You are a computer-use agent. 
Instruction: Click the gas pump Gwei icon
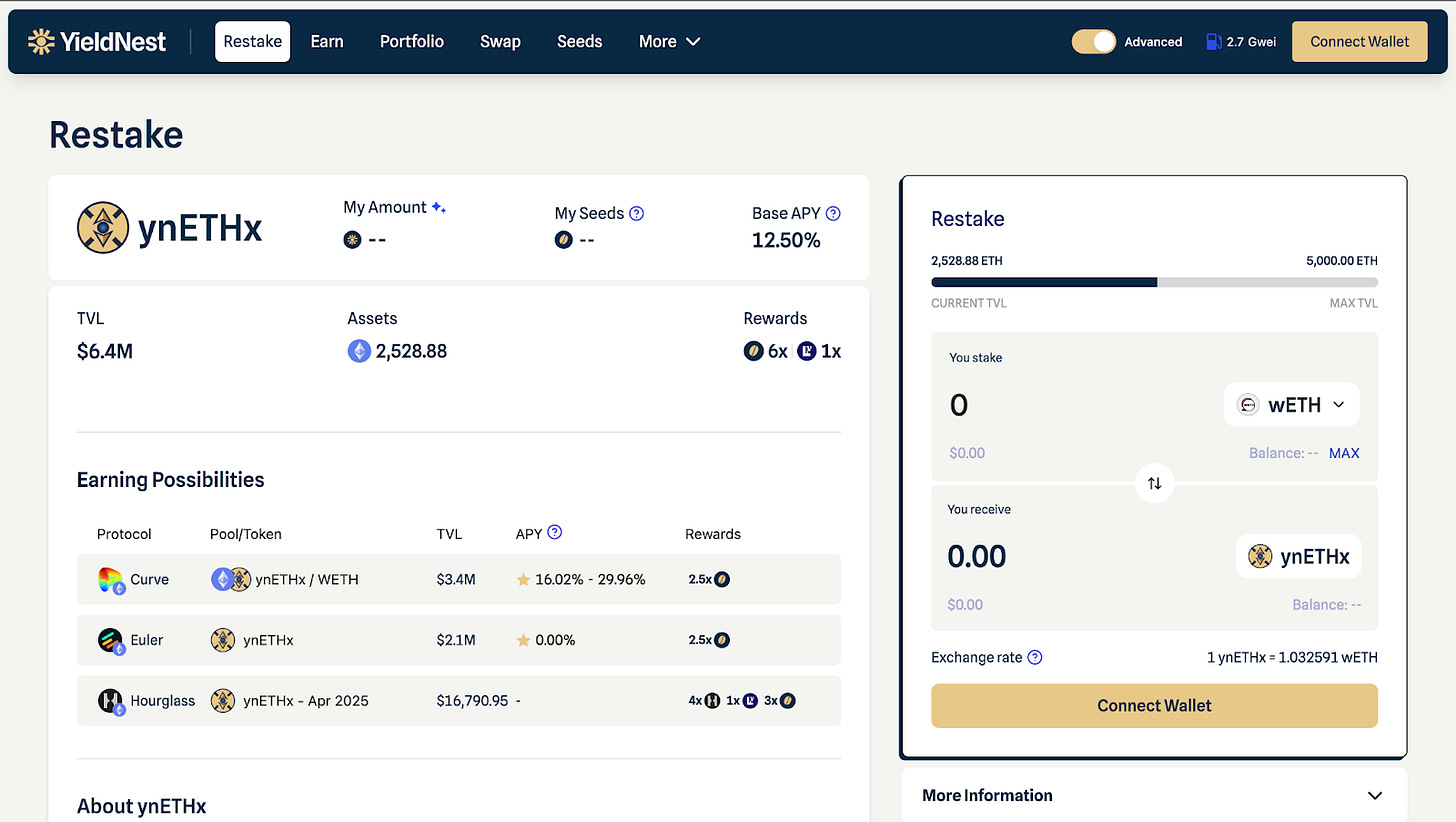[1214, 42]
